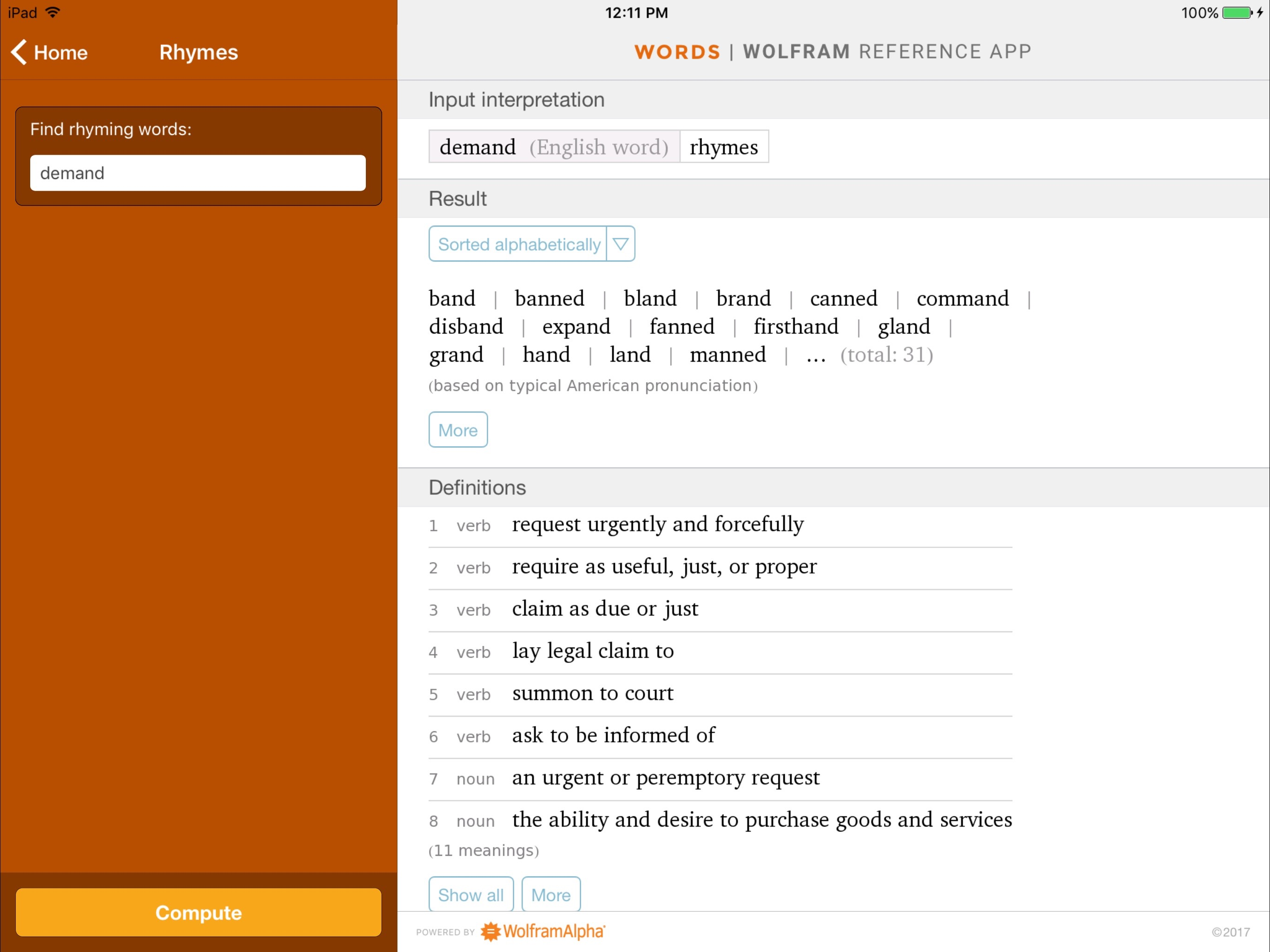Select definition 'request urgently and forcefully'

coord(657,525)
